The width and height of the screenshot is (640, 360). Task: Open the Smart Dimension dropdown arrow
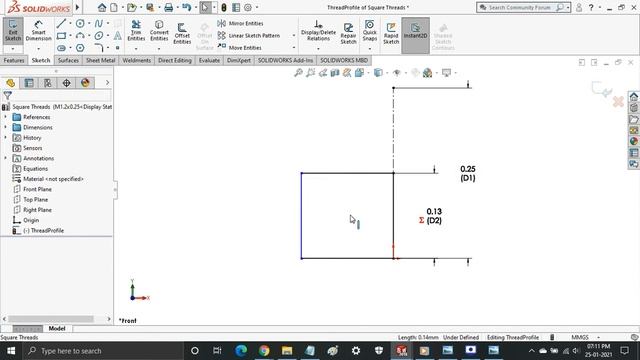[38, 49]
